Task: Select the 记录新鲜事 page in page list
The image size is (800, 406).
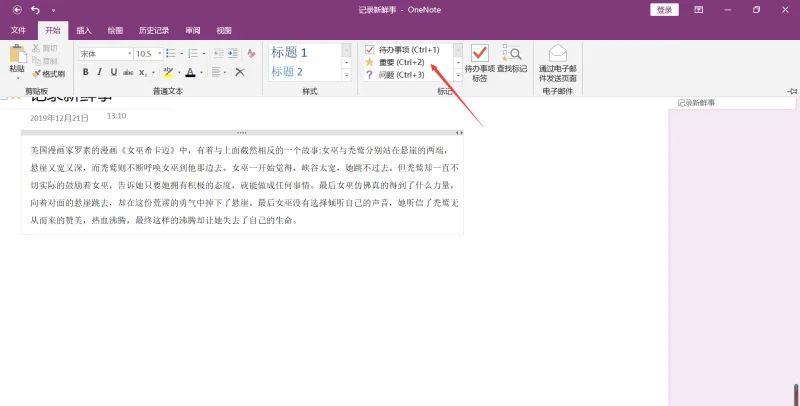Action: (x=733, y=103)
